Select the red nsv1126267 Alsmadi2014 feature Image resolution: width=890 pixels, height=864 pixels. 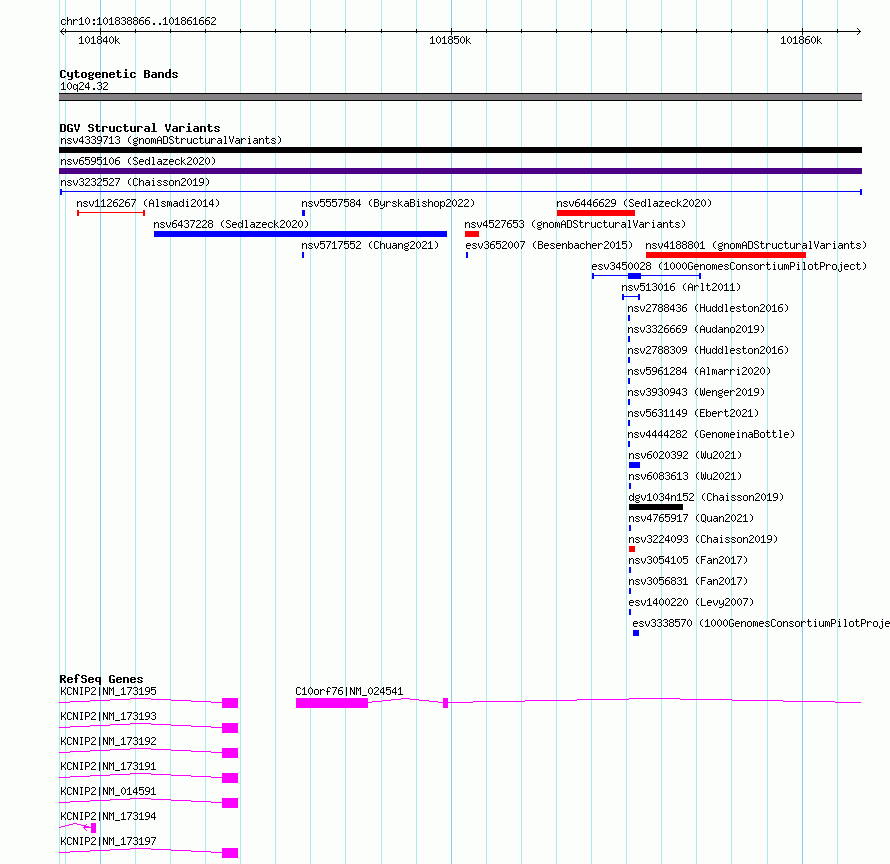pyautogui.click(x=111, y=213)
